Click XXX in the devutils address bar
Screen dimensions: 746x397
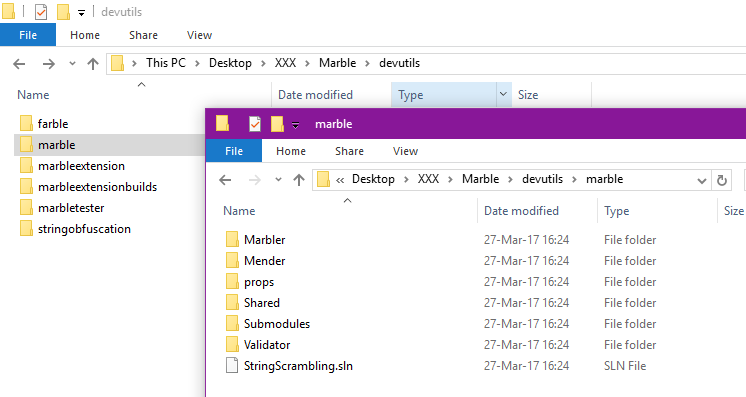click(x=285, y=63)
